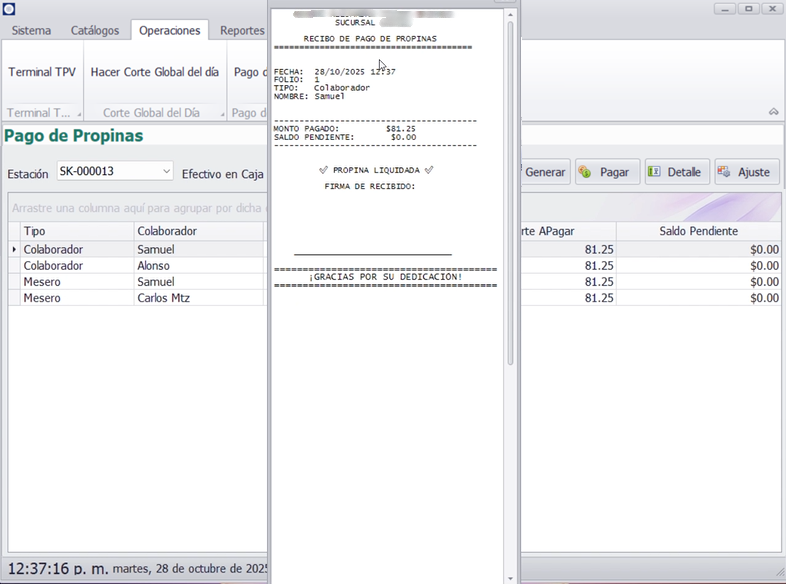Click the receipt preview scroll-down arrow
This screenshot has width=786, height=584.
pos(511,577)
